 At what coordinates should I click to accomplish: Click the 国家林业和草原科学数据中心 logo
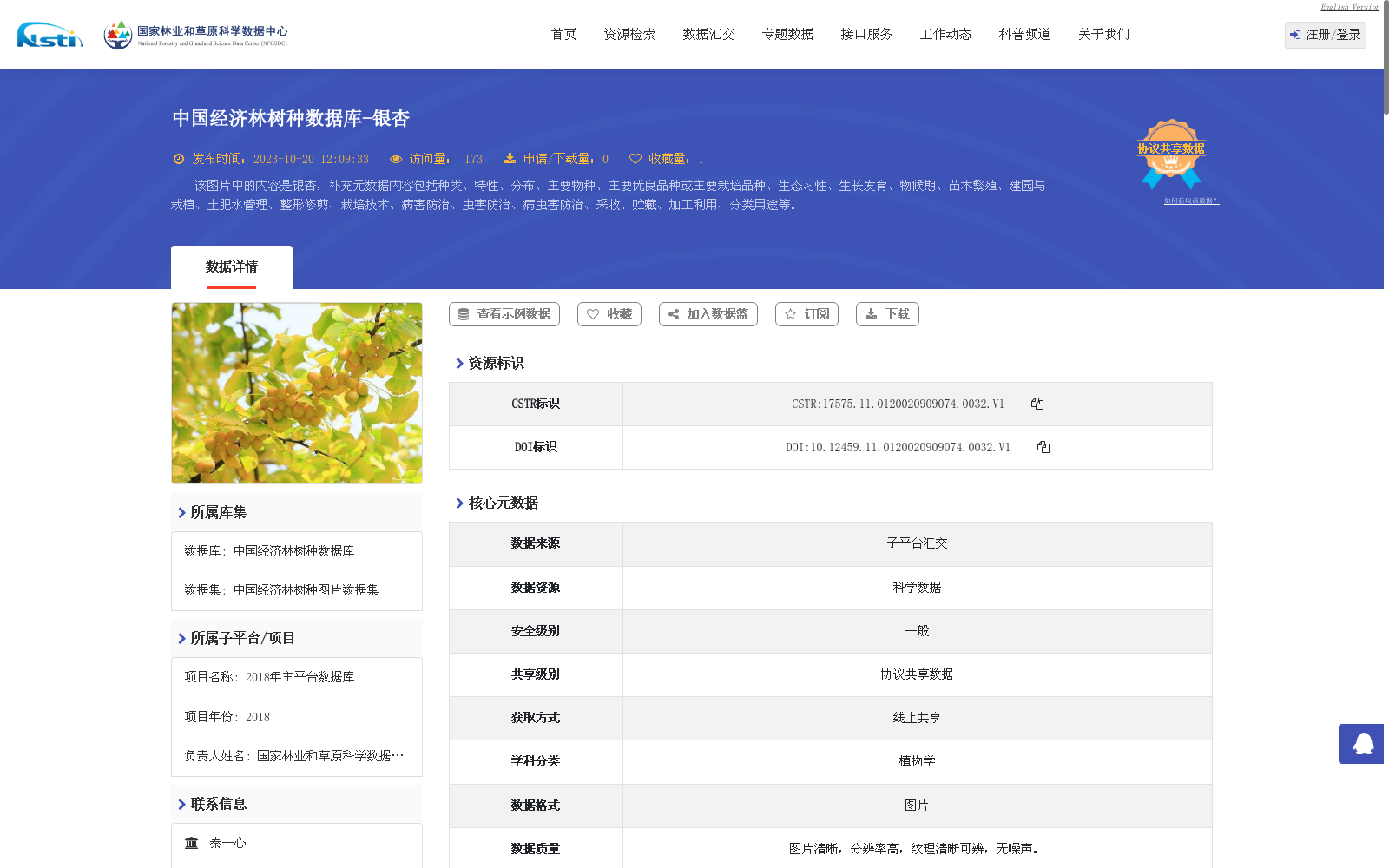pyautogui.click(x=195, y=35)
